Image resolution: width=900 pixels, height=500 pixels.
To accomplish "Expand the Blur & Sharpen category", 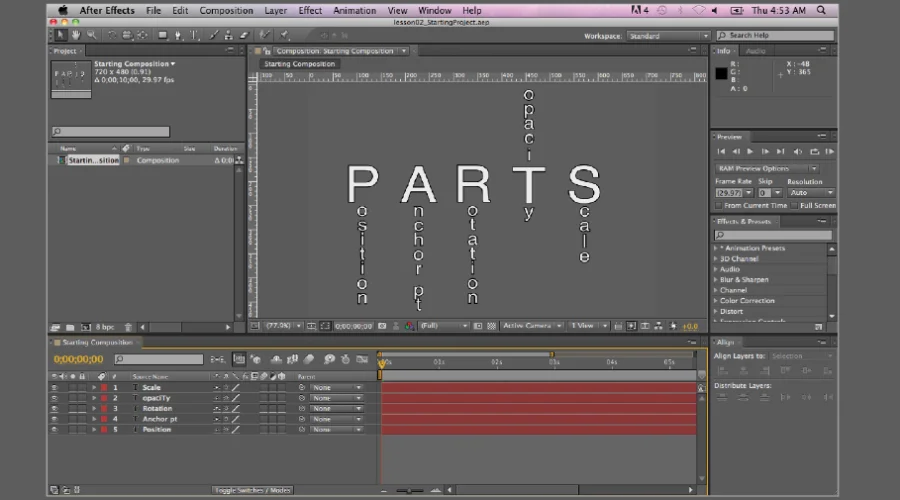I will pyautogui.click(x=716, y=280).
